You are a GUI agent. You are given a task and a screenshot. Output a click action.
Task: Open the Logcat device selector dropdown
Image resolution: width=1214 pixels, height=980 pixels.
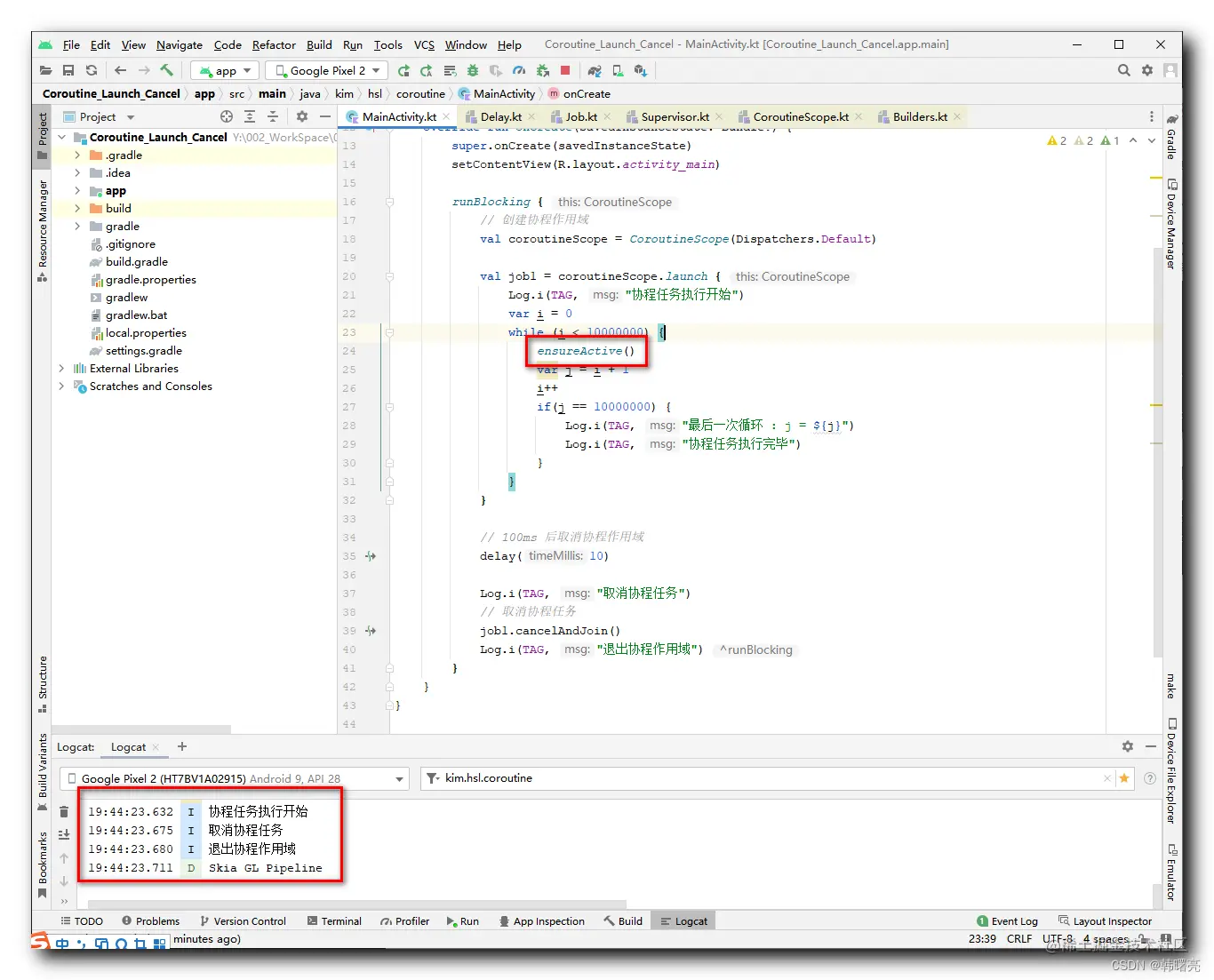click(235, 778)
